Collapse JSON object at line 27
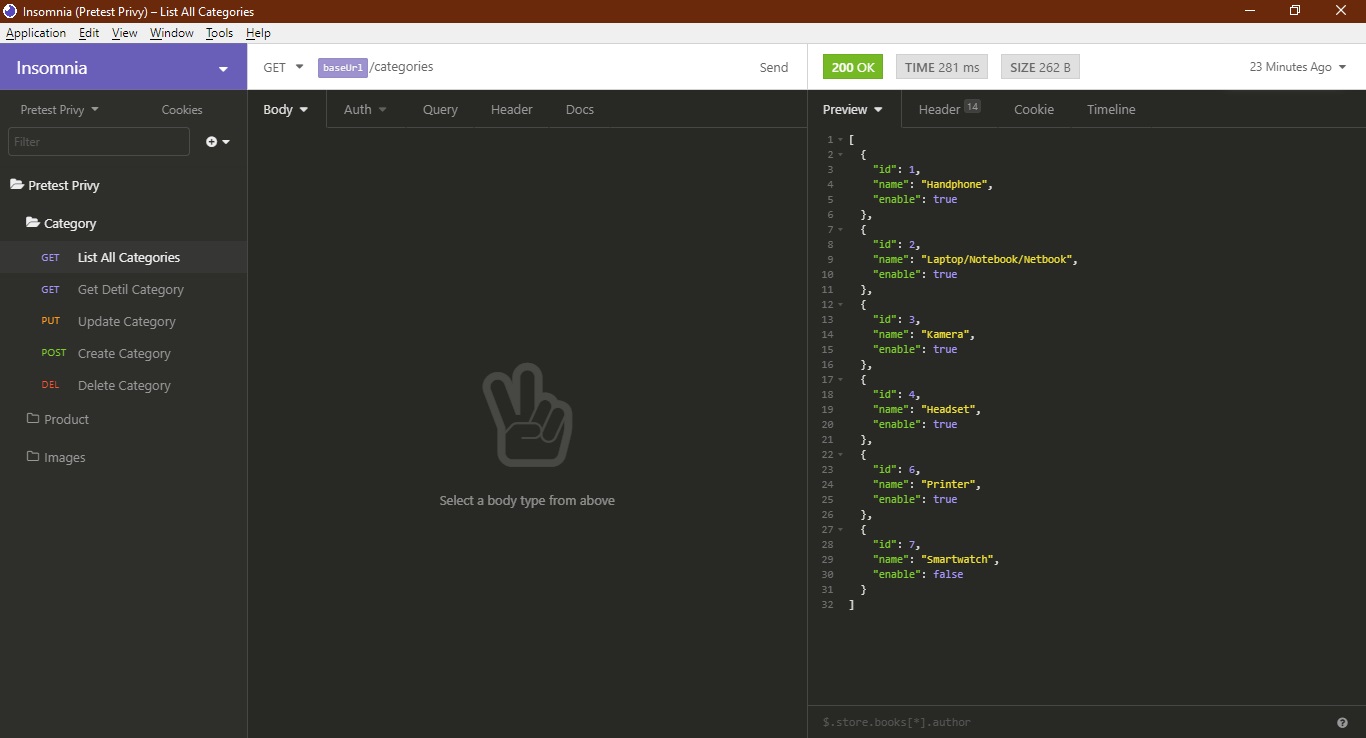The width and height of the screenshot is (1366, 738). tap(840, 530)
